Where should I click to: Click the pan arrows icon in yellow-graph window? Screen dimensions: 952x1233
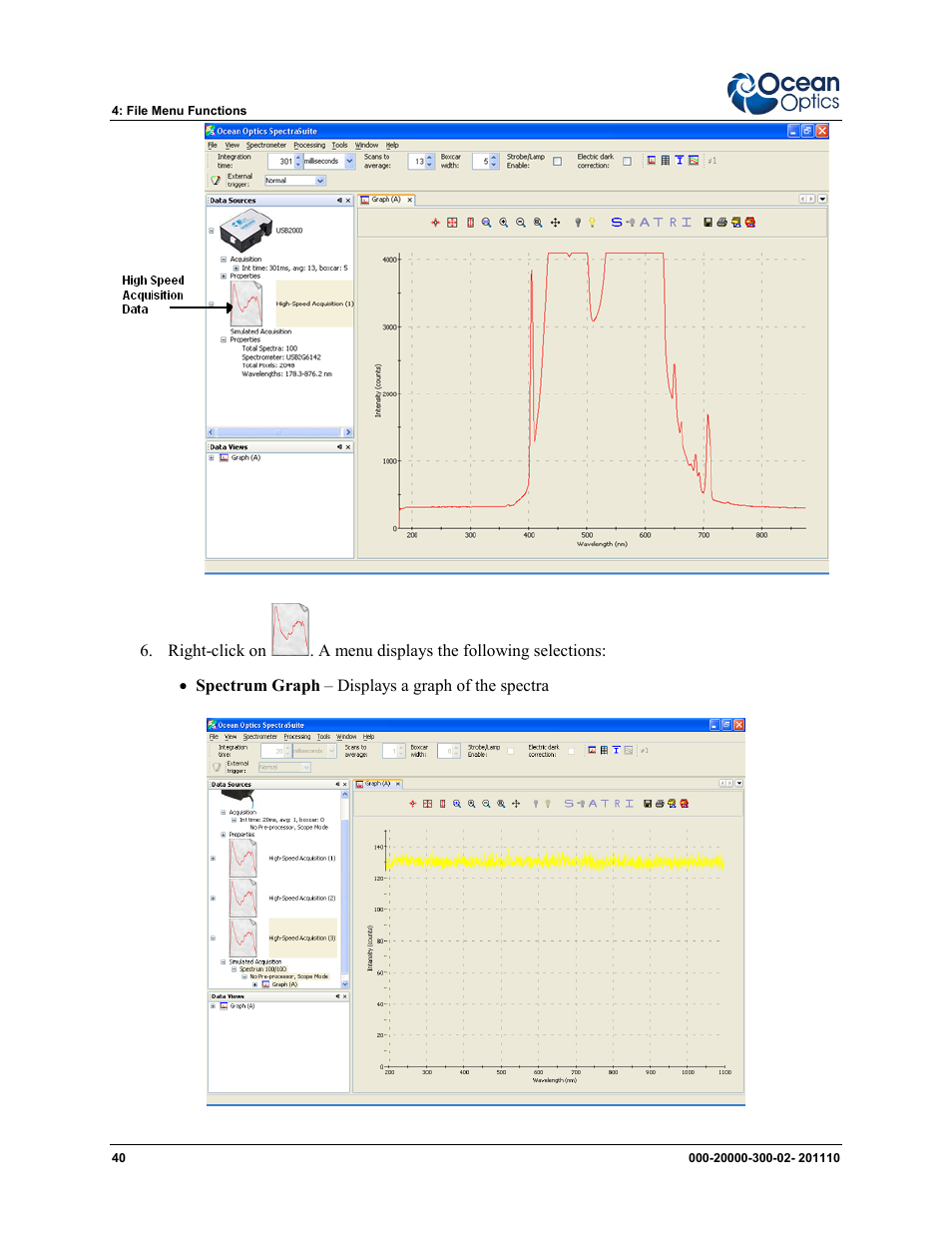(516, 804)
